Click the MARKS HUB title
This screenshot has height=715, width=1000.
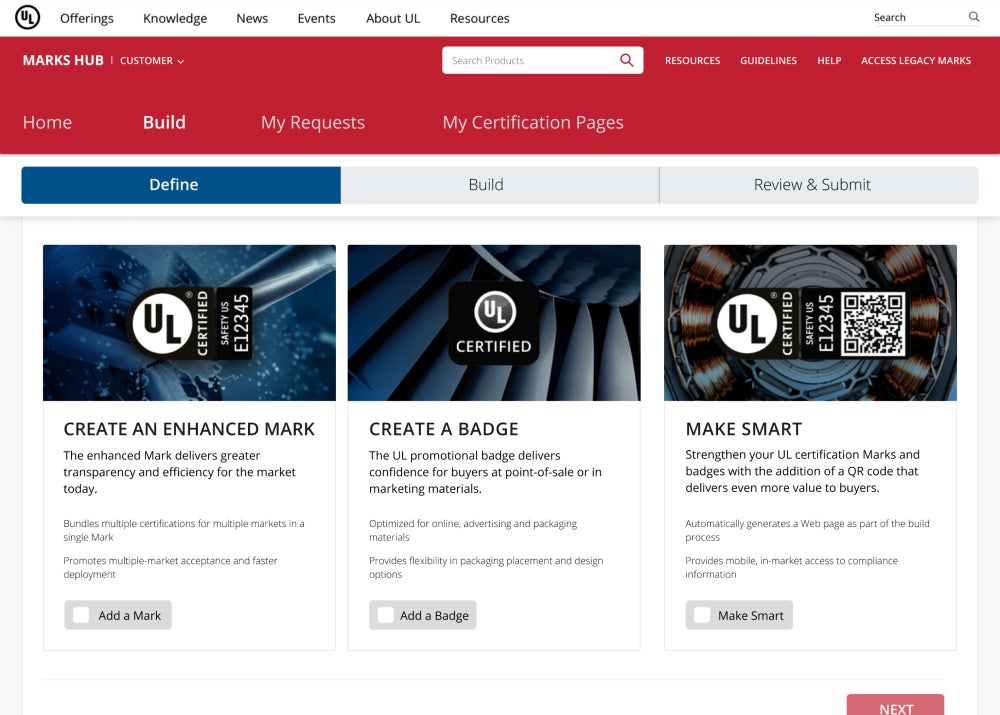pyautogui.click(x=63, y=60)
